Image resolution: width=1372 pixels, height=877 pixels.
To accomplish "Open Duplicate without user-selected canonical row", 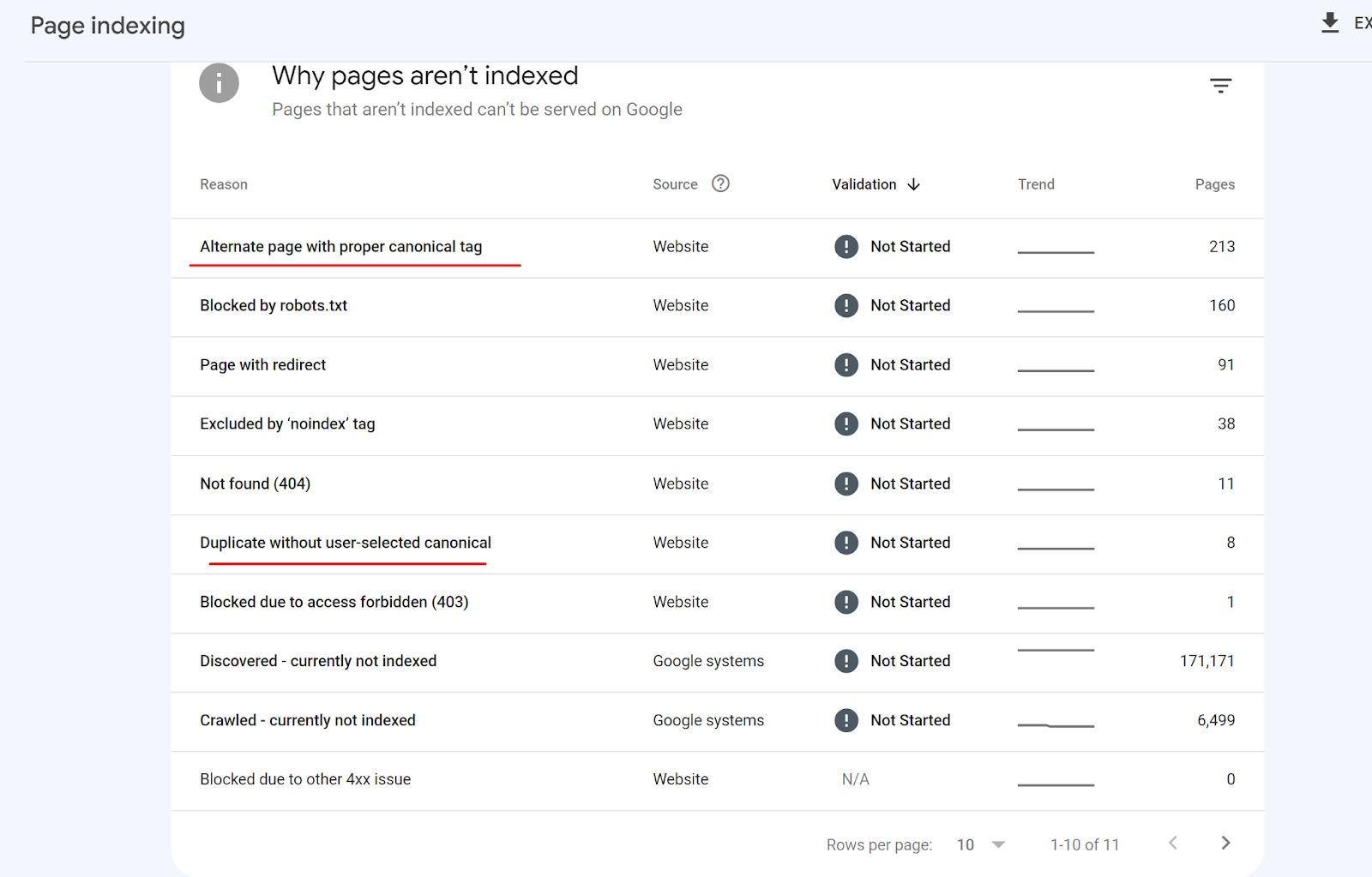I will (345, 543).
